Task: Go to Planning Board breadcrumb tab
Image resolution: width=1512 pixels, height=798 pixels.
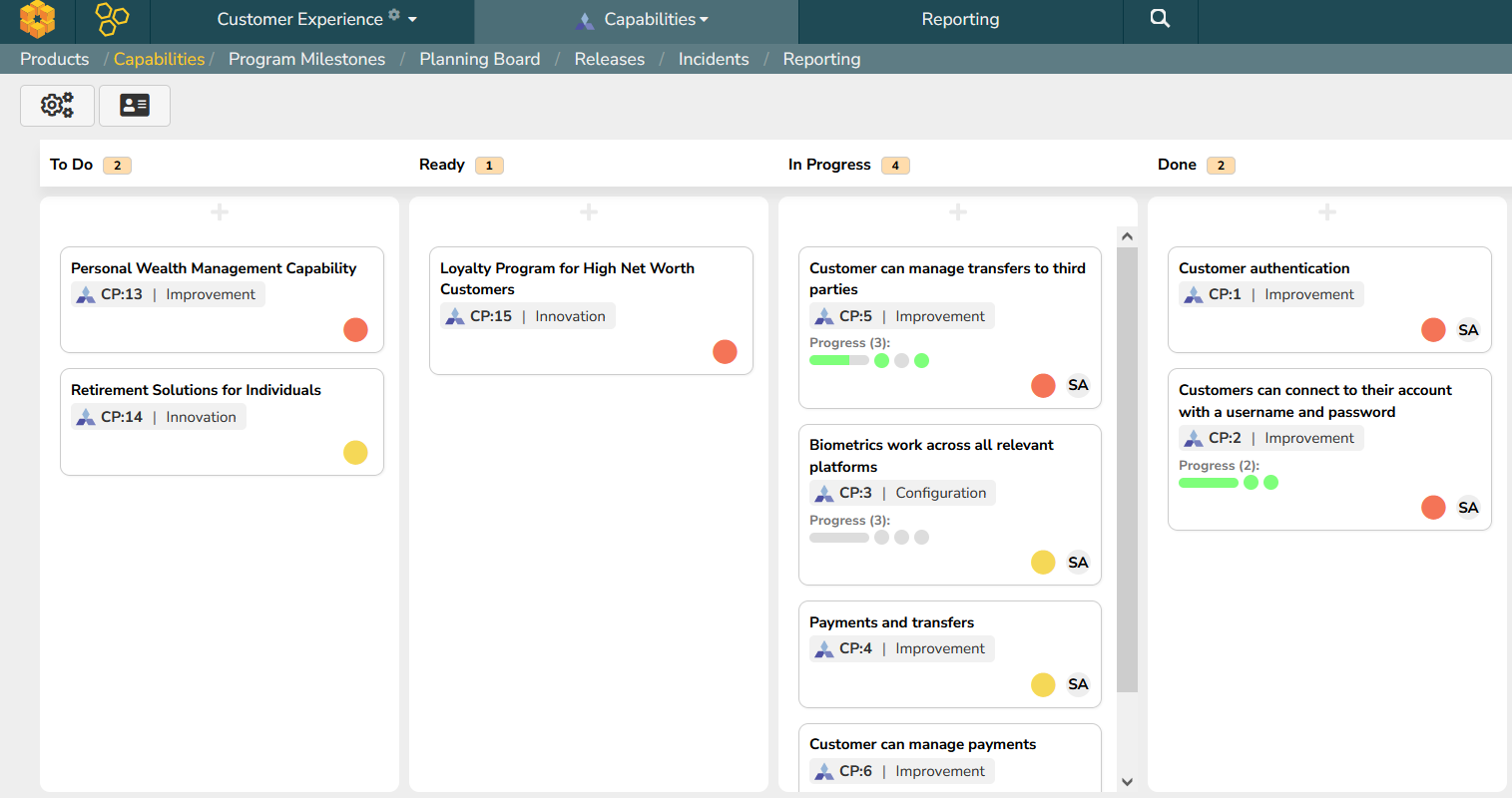Action: click(479, 59)
